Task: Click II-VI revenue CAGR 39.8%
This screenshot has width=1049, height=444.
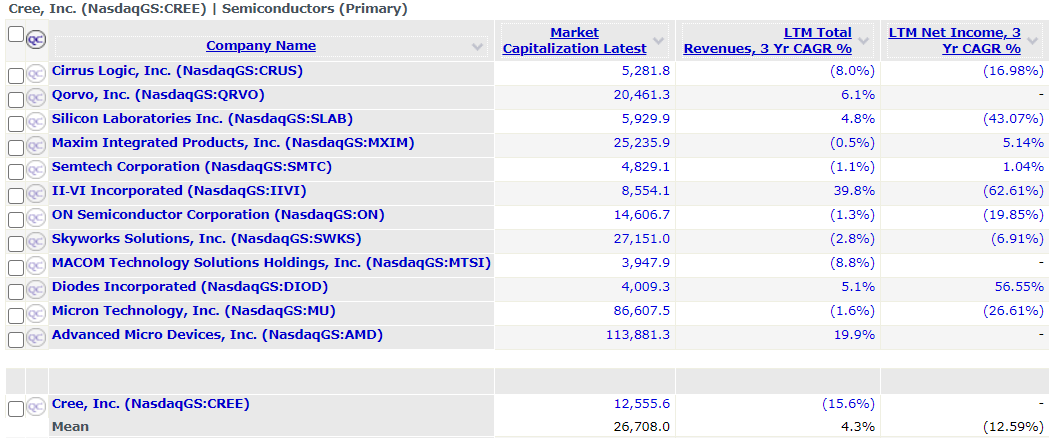Action: pos(854,191)
